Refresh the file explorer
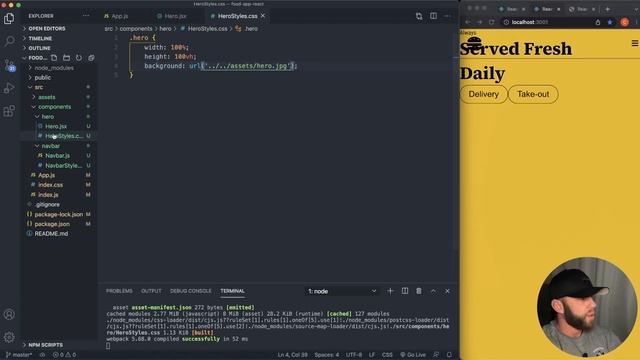The image size is (640, 360). click(79, 58)
